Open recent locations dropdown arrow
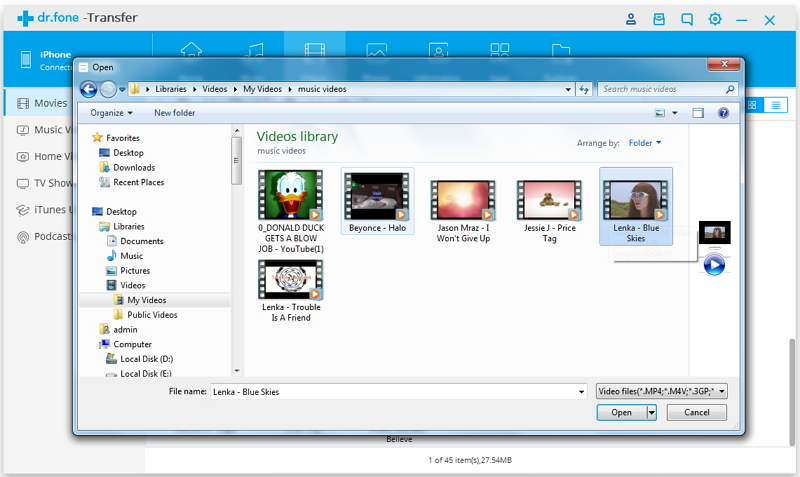 (x=122, y=89)
